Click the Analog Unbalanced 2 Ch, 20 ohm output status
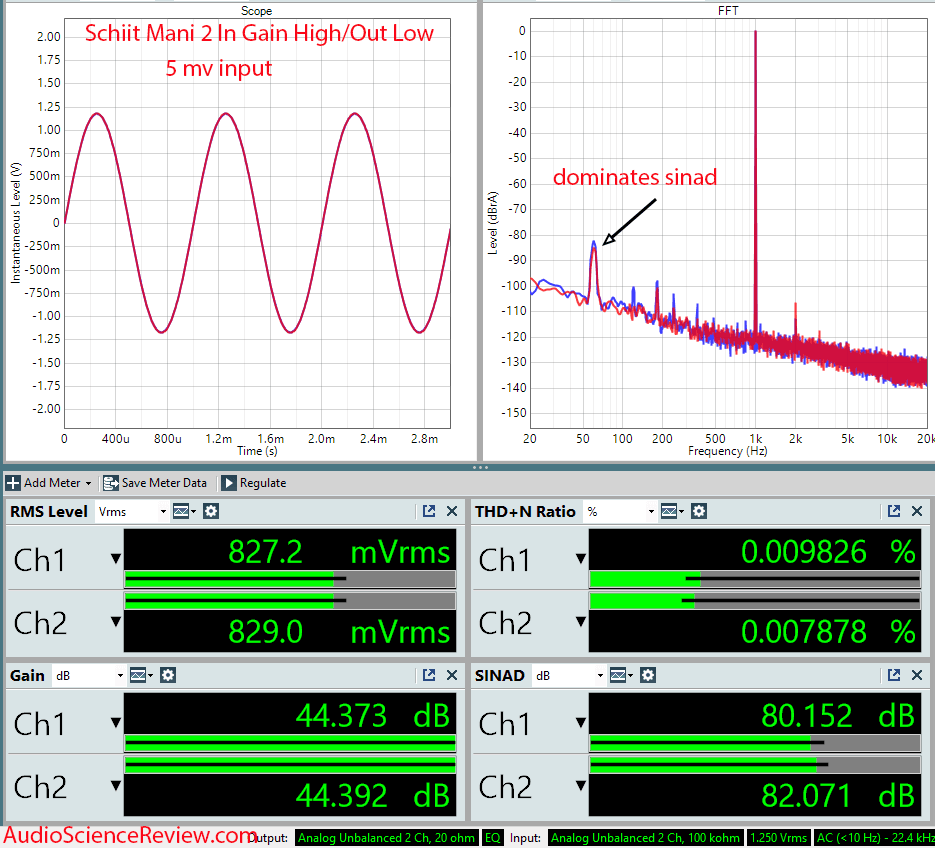This screenshot has height=848, width=935. [386, 838]
